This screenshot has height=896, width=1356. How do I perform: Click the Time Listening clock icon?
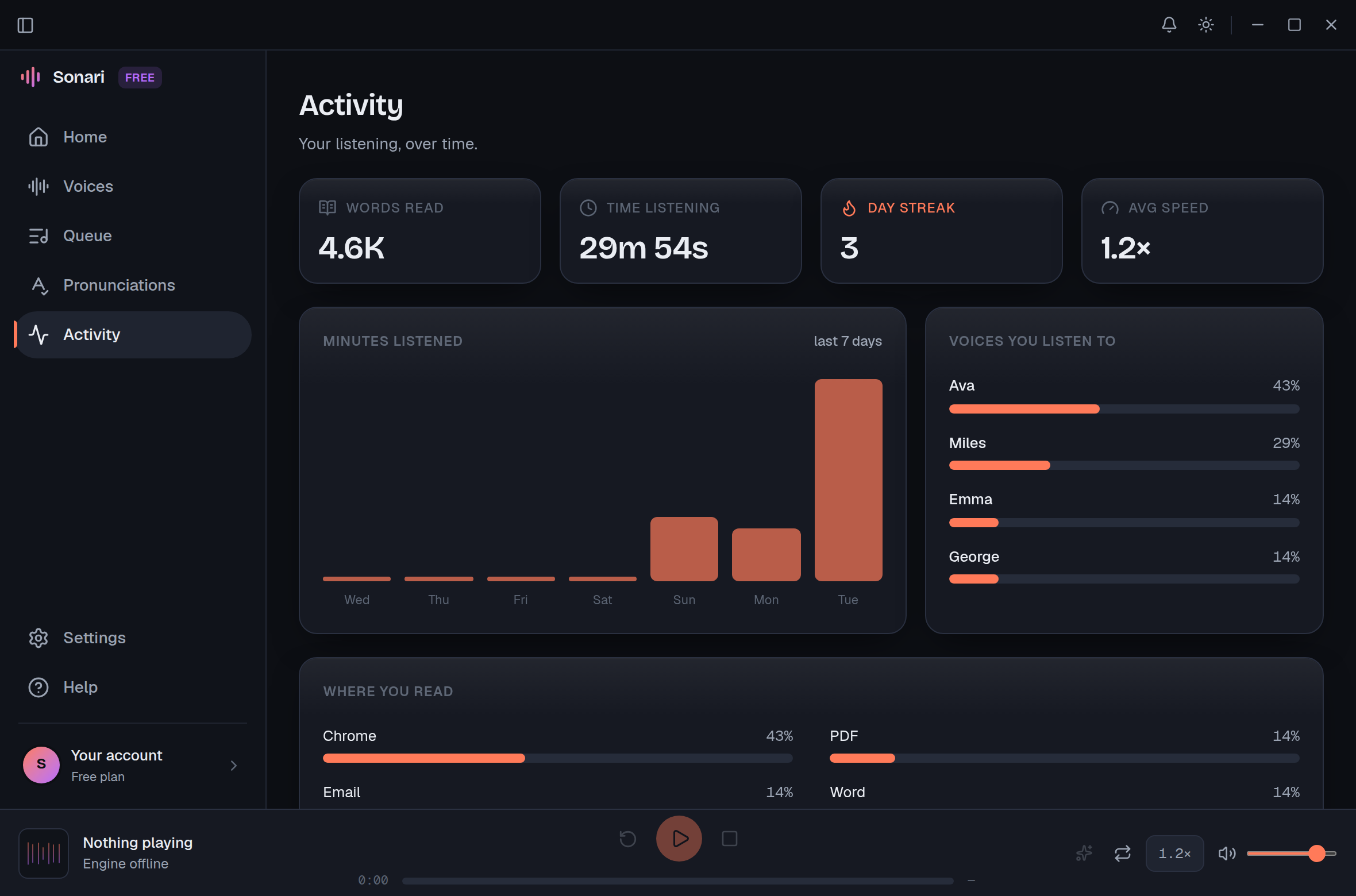(588, 207)
